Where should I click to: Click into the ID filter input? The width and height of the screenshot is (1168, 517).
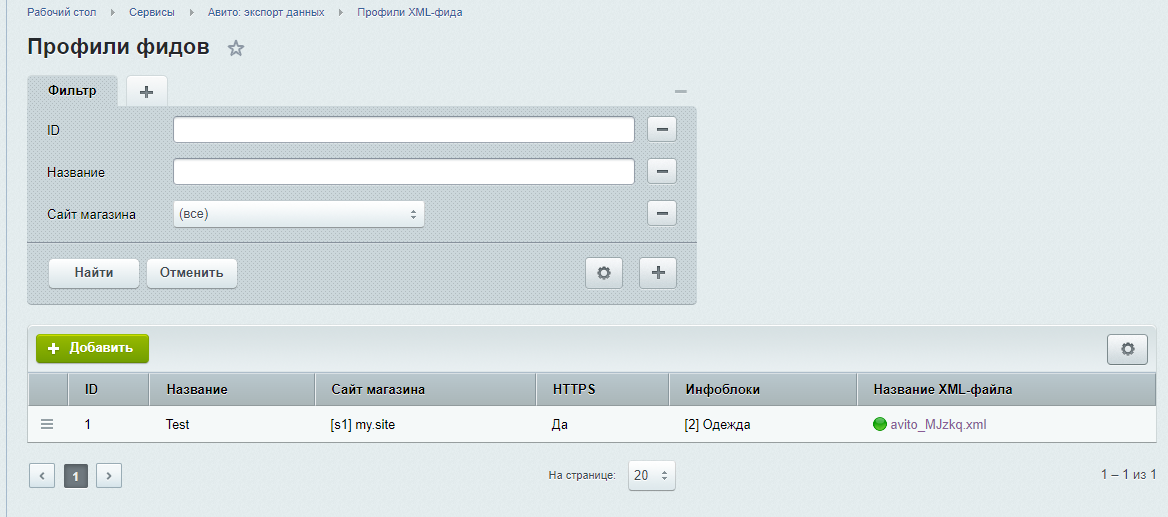point(403,130)
